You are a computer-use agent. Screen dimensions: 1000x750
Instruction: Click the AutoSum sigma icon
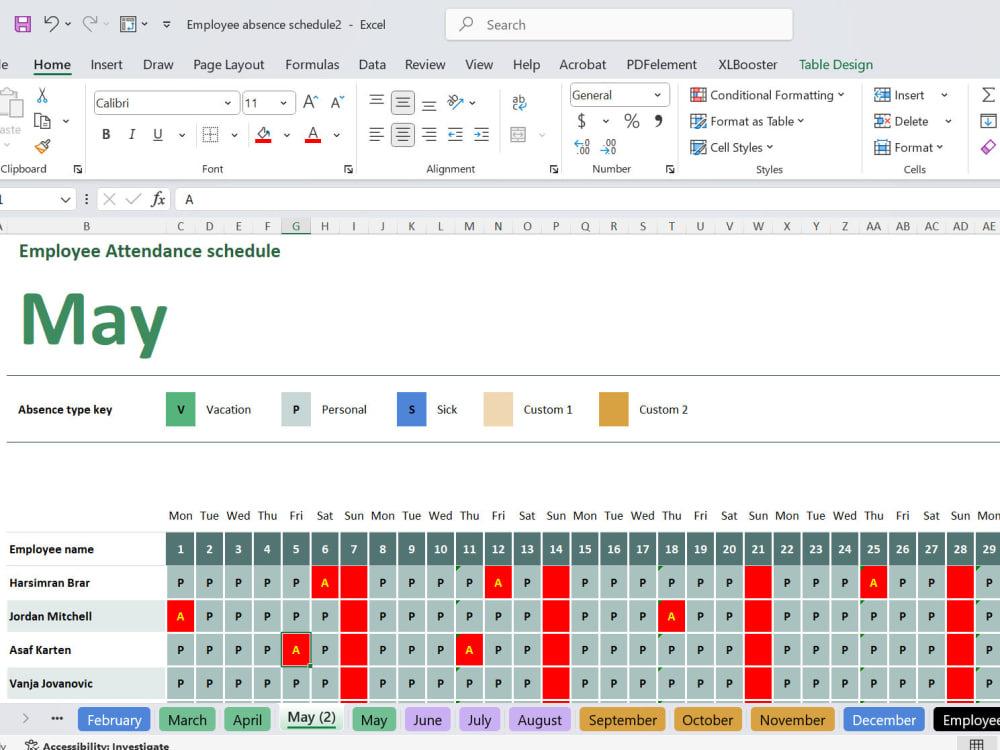click(988, 95)
